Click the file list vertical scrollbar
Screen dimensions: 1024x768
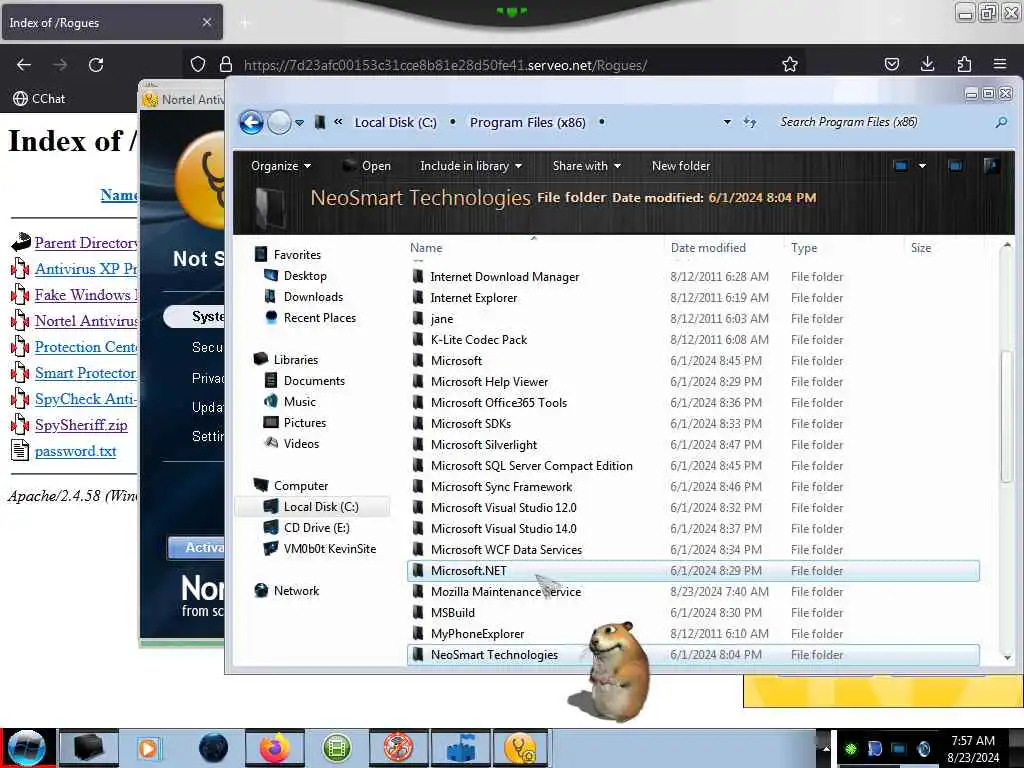(x=1006, y=416)
